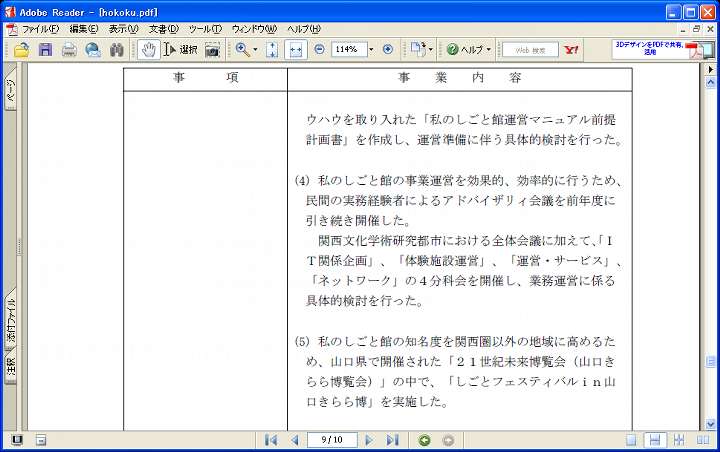
Task: Expand the Zoom tool dropdown arrow
Action: (x=255, y=49)
